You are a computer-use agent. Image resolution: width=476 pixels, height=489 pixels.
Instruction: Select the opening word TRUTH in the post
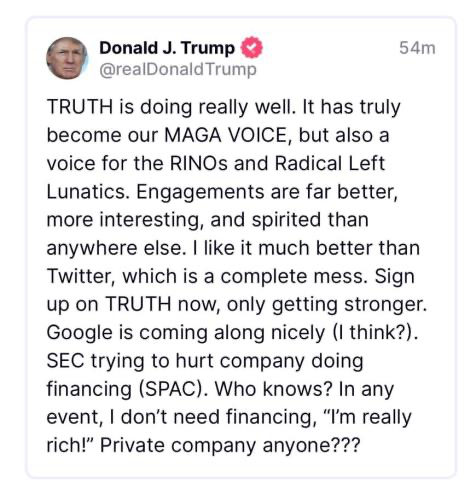(80, 107)
